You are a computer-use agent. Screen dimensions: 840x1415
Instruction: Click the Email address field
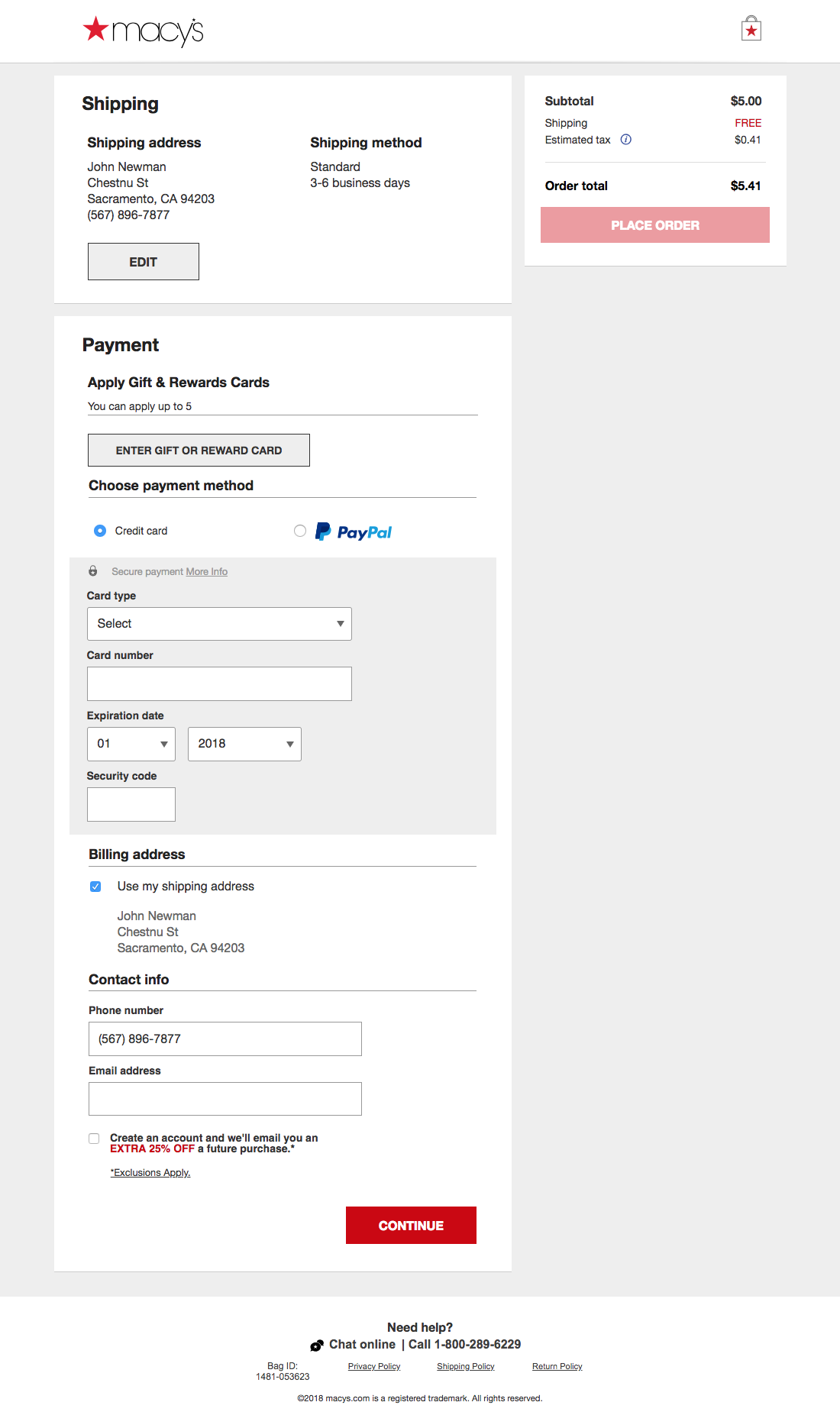pos(225,1099)
